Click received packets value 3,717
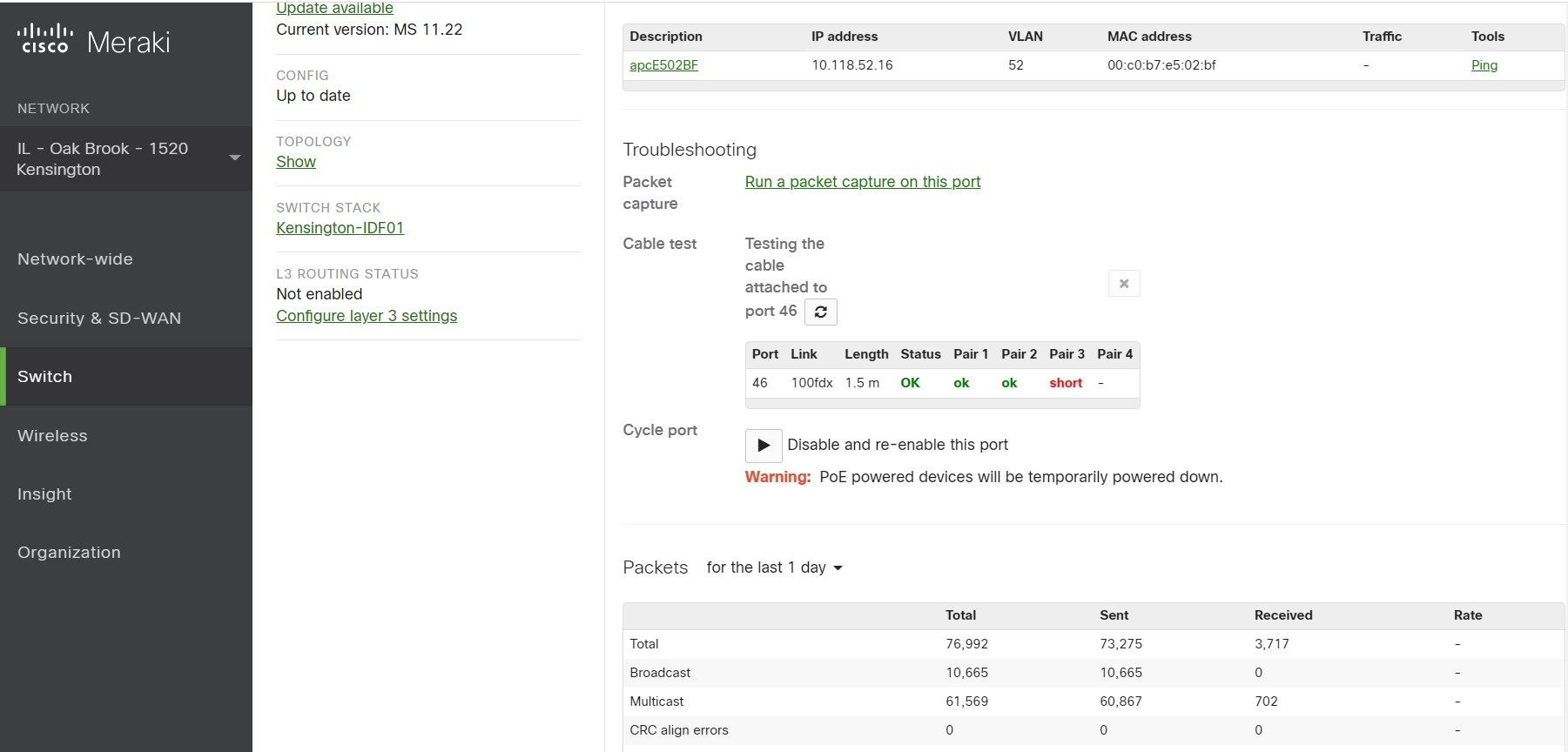This screenshot has width=1568, height=752. tap(1271, 644)
